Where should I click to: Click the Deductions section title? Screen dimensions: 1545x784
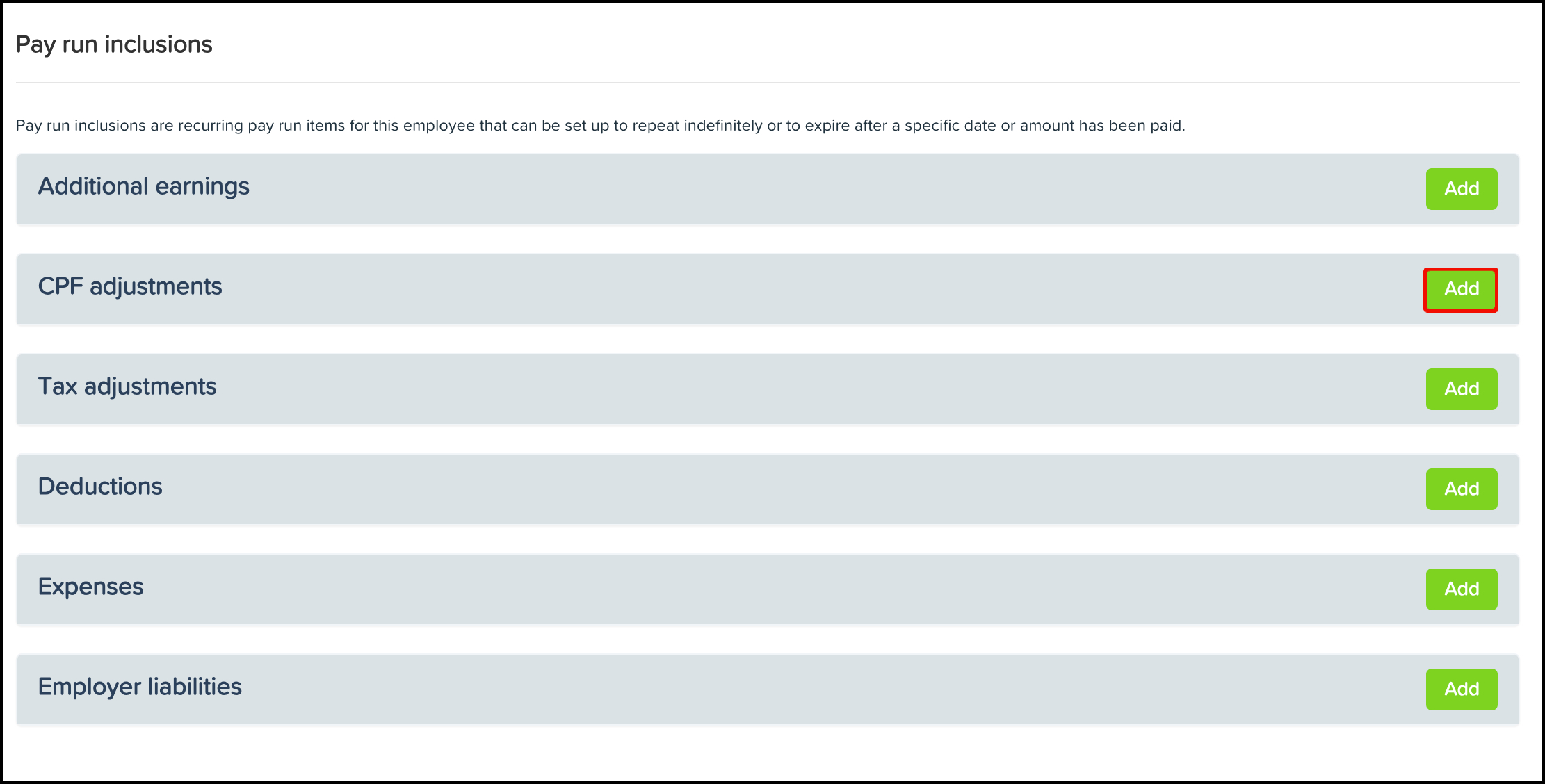click(x=100, y=487)
